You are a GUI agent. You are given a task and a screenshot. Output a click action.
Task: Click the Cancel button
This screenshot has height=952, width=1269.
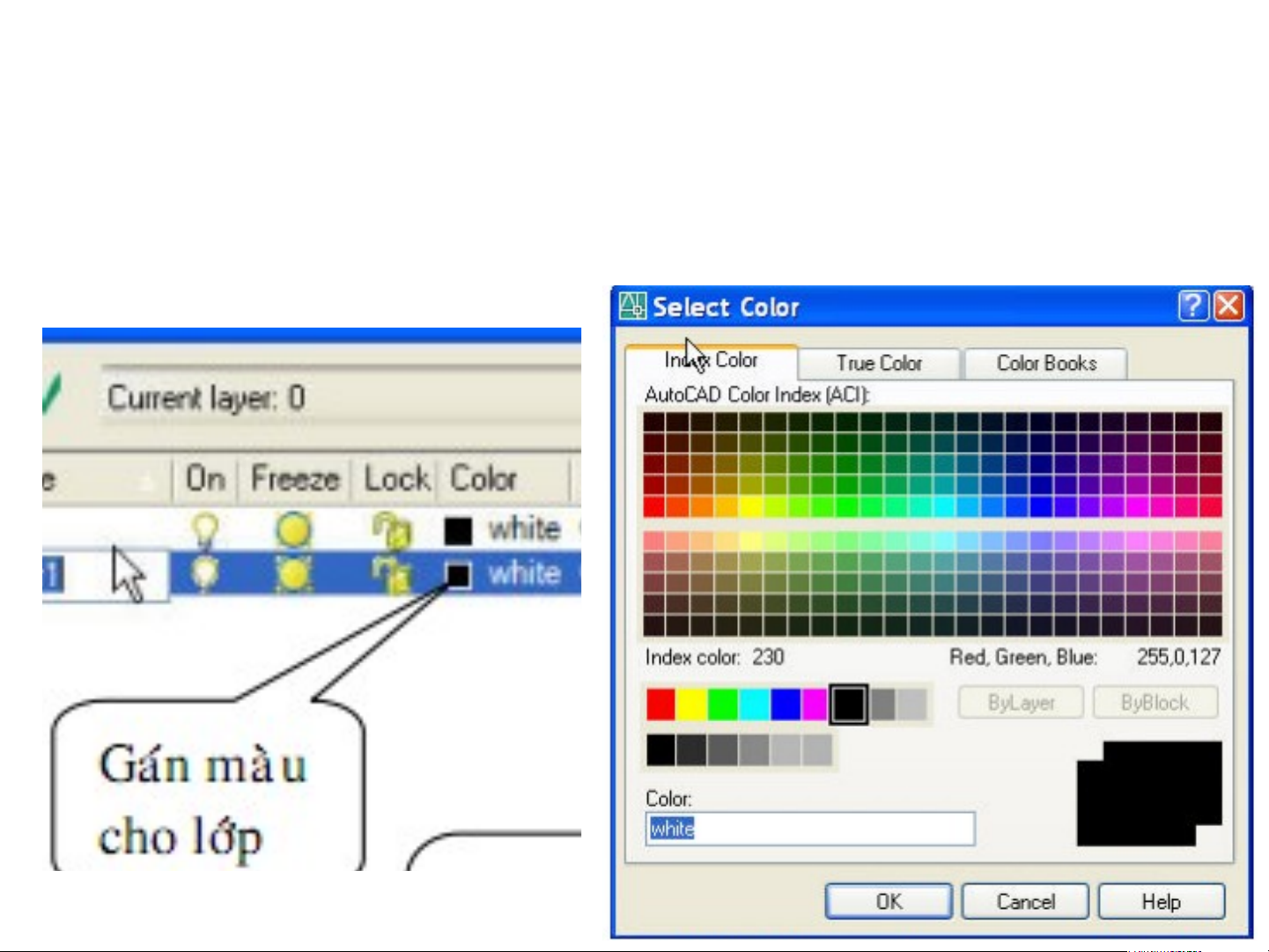click(x=1025, y=902)
